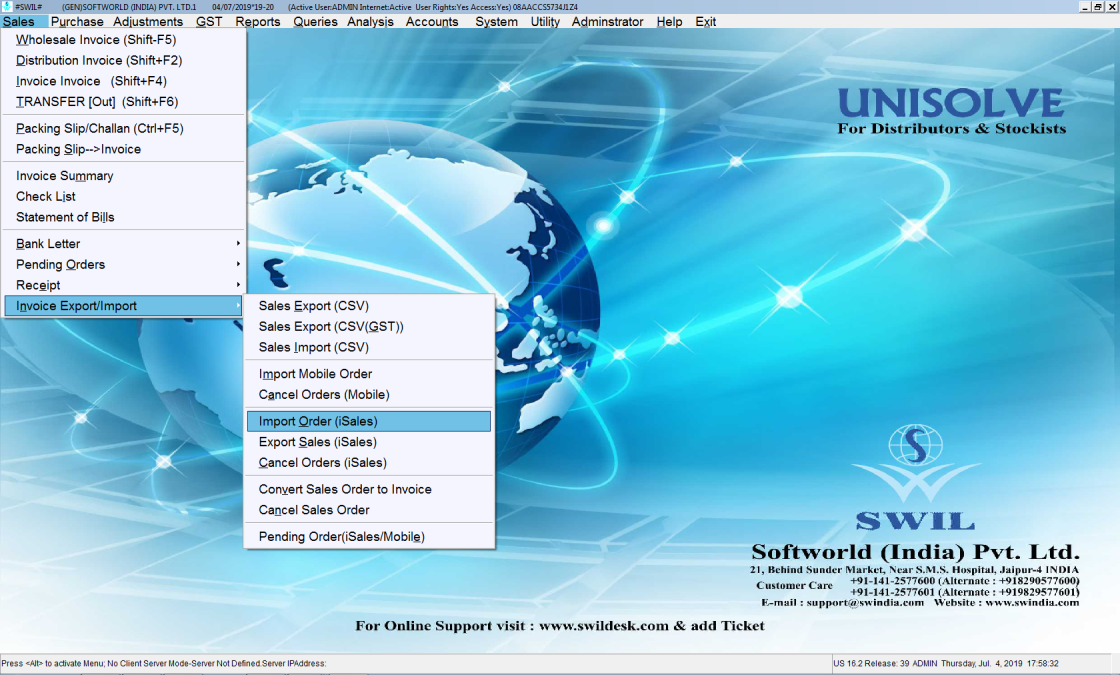Select Cancel Sales Order
Screen dimensions: 1120x675
[x=369, y=510]
